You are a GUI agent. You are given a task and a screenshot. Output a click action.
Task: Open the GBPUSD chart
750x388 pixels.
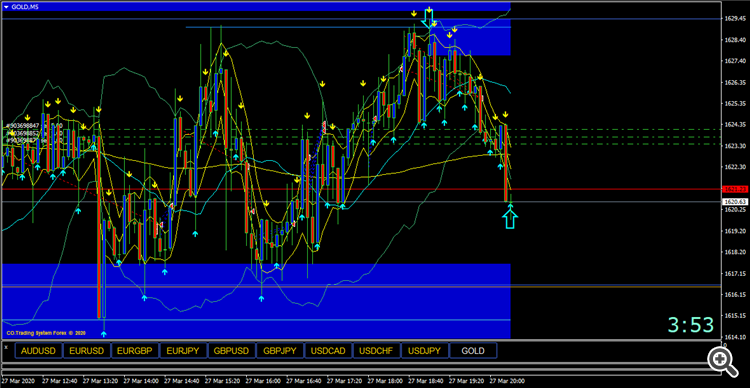pos(232,351)
